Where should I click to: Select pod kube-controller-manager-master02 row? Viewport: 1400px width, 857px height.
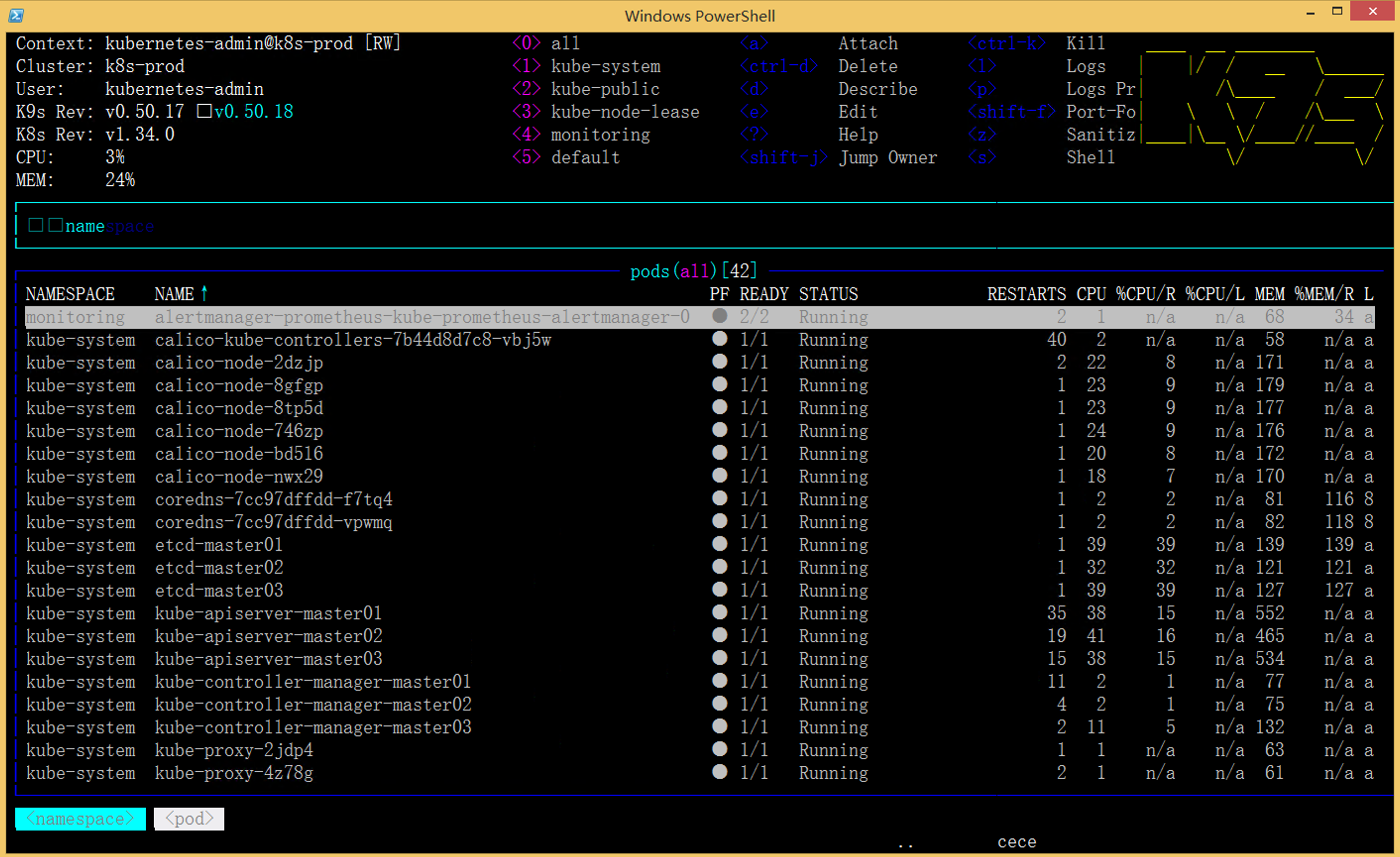700,704
